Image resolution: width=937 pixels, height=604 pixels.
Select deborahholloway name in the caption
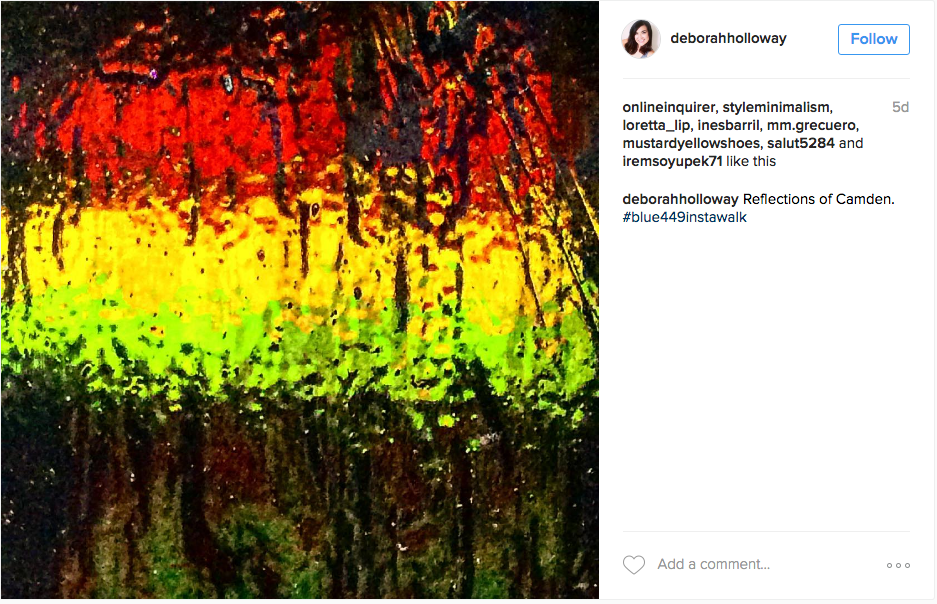coord(680,200)
